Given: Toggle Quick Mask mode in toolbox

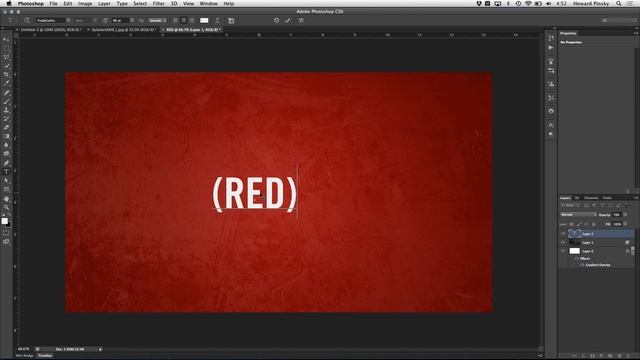Looking at the screenshot, I should click(6, 233).
